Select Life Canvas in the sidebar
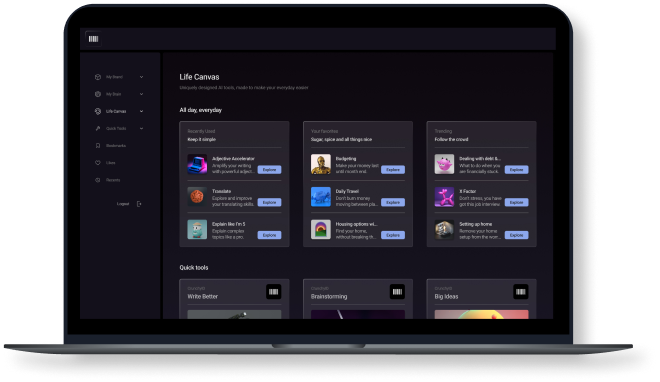 click(x=116, y=111)
